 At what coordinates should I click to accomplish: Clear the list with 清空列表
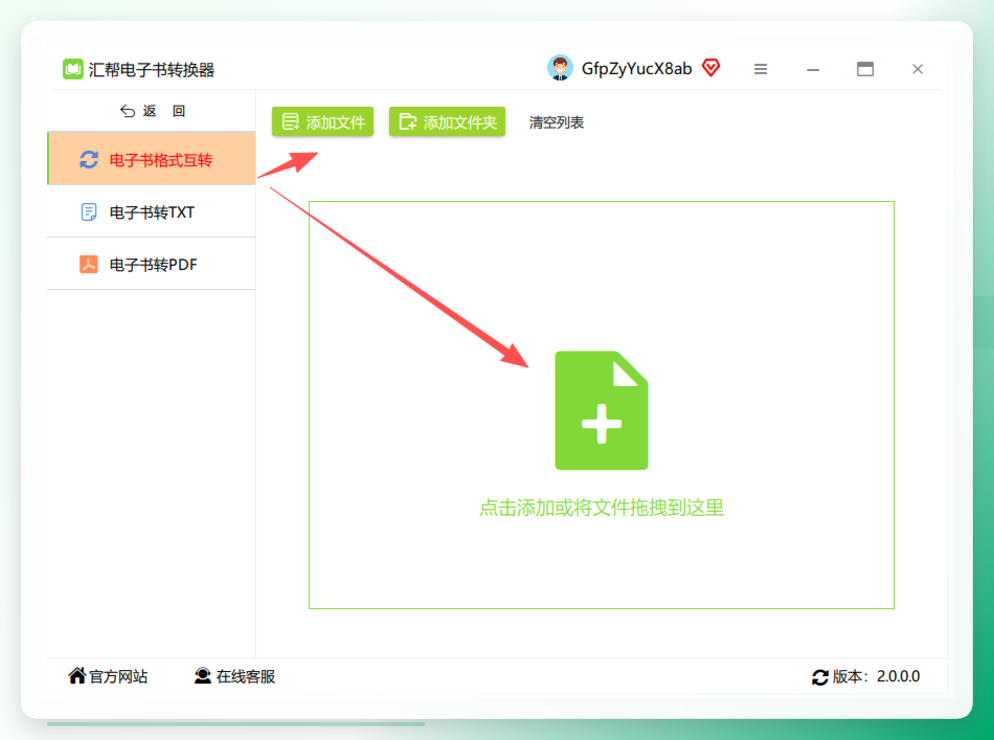pyautogui.click(x=556, y=122)
